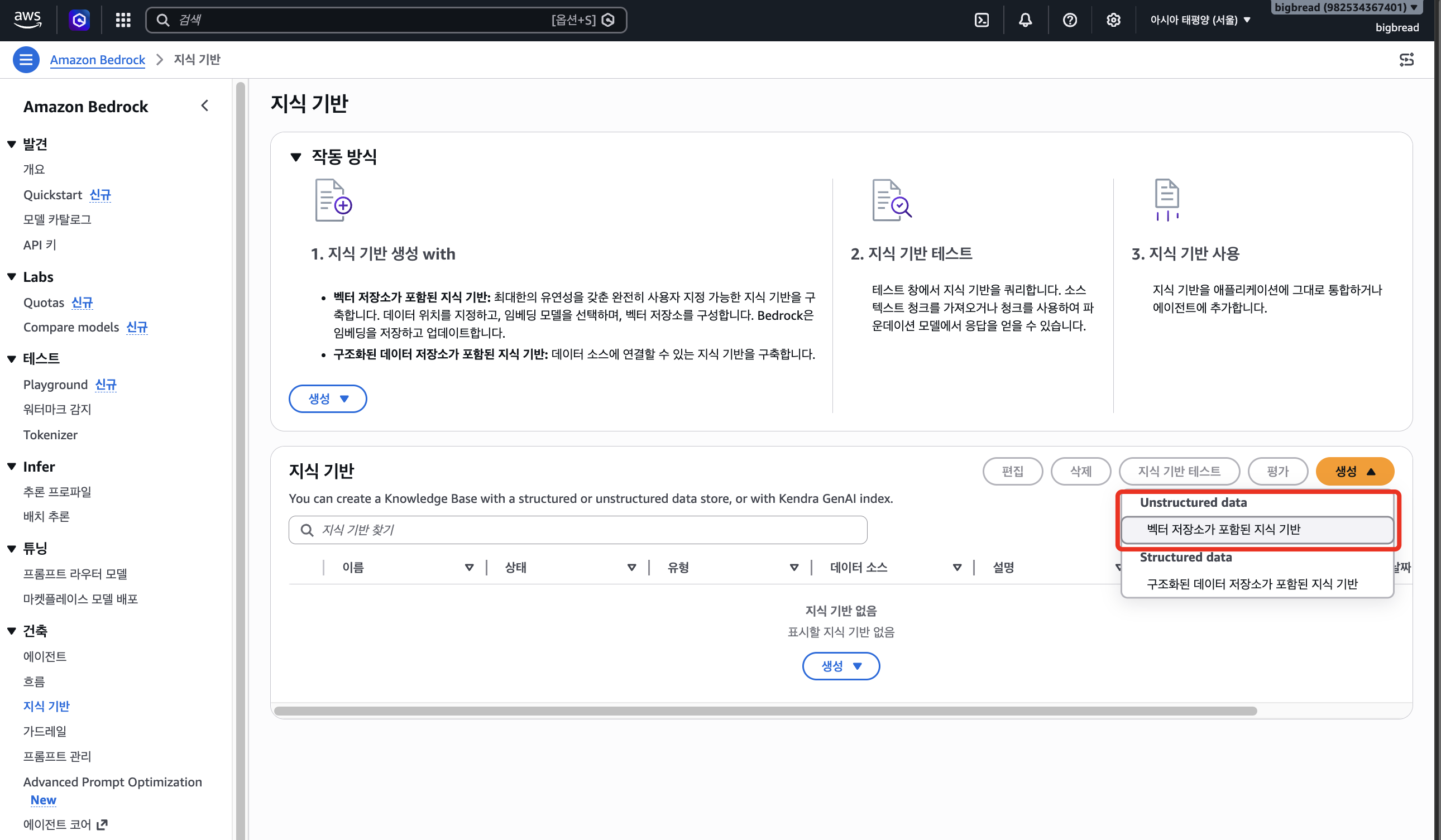Open the help question-mark icon
This screenshot has height=840, width=1441.
click(x=1069, y=20)
